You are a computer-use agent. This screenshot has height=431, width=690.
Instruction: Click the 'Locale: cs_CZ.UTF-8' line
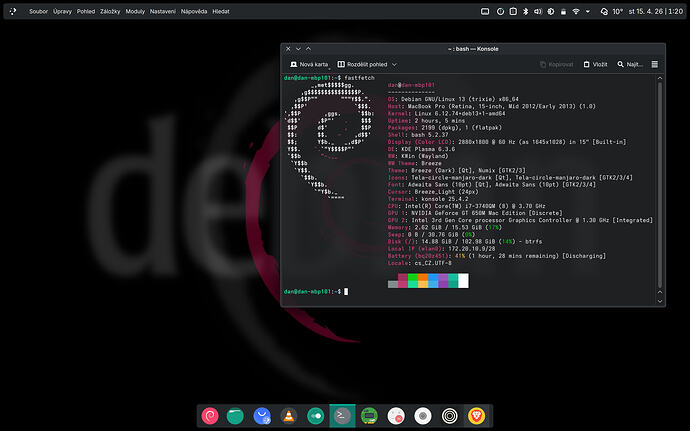pyautogui.click(x=420, y=263)
